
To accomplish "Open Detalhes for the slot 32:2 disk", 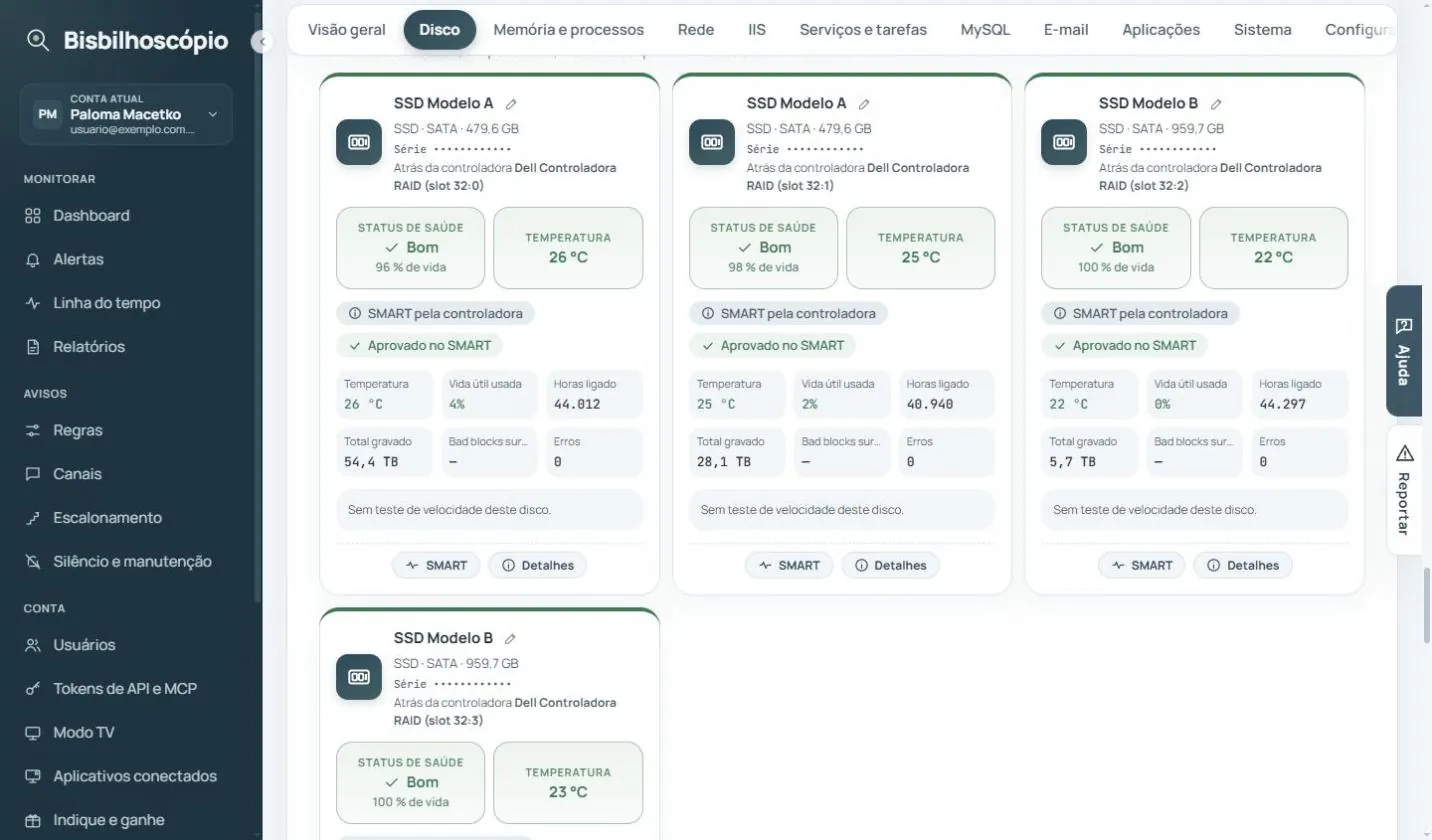I will (x=1243, y=565).
